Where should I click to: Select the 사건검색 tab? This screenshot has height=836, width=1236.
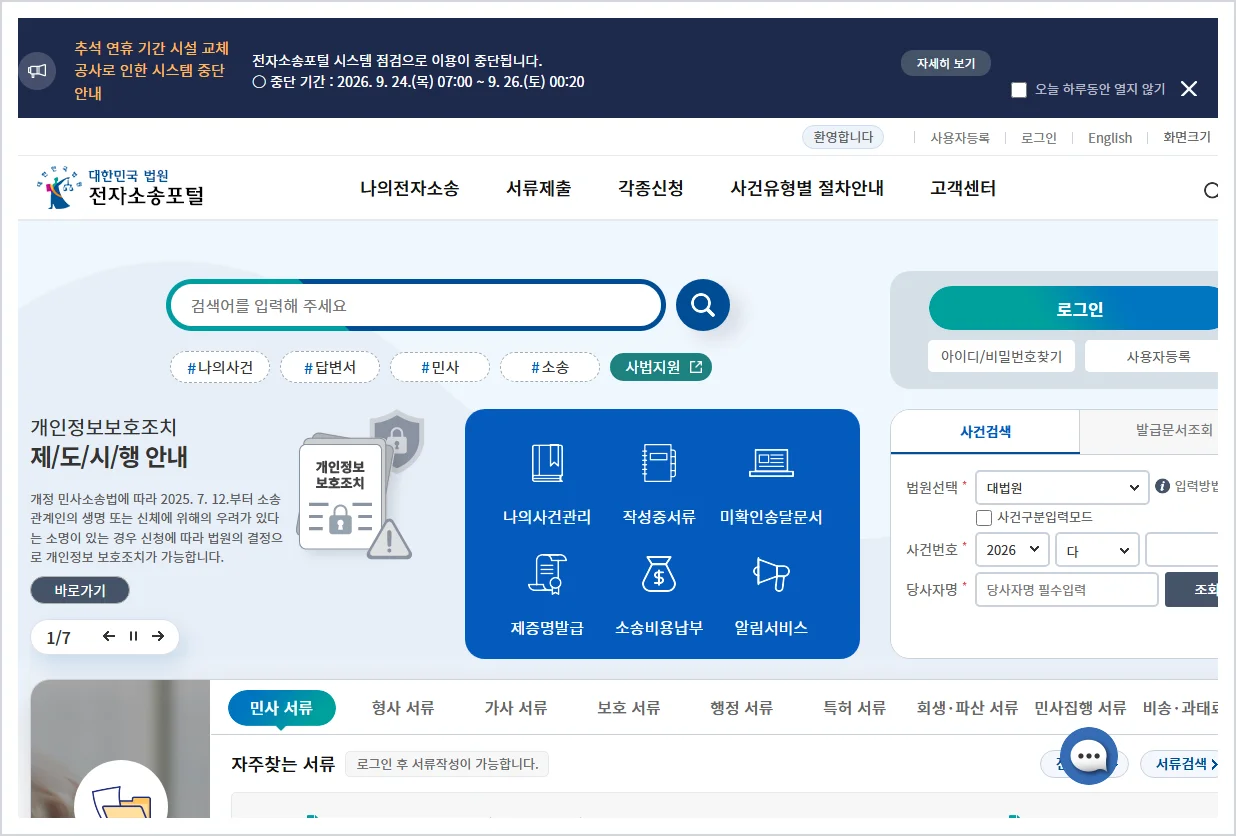tap(985, 432)
